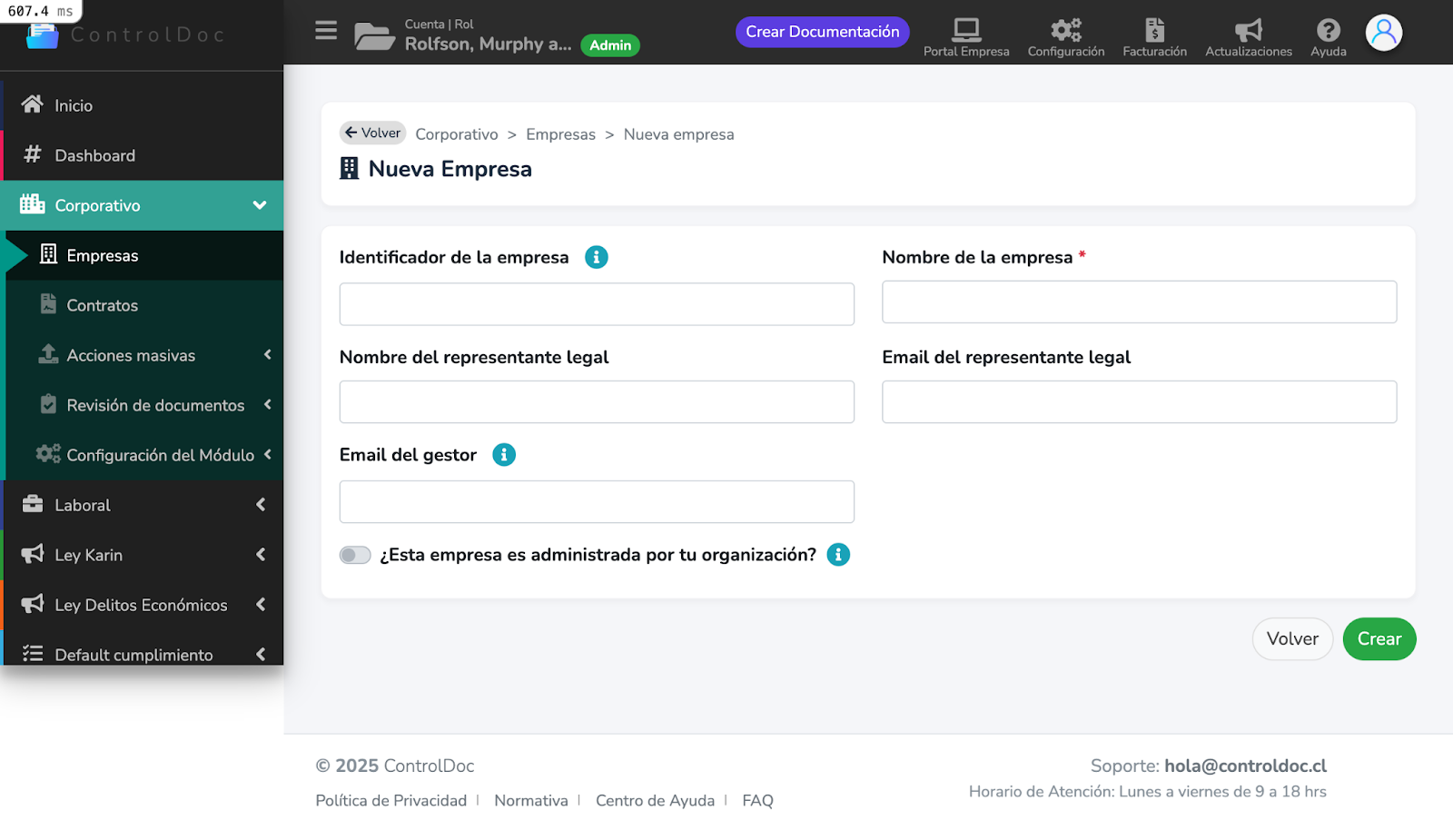Viewport: 1453px width, 840px height.
Task: Open Portal Empresa laptop icon
Action: [966, 30]
